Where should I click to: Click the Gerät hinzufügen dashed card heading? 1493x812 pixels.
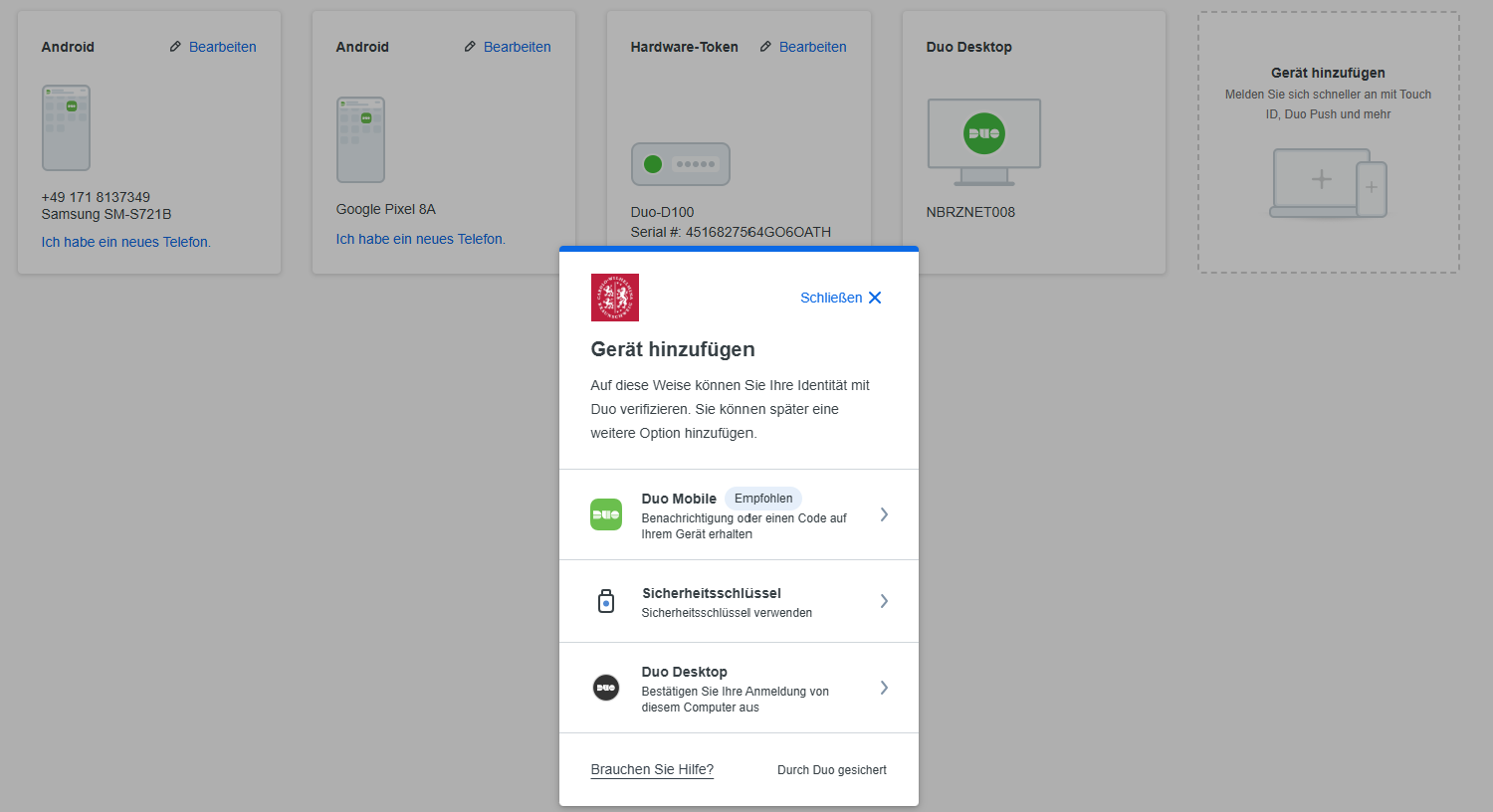click(1328, 73)
